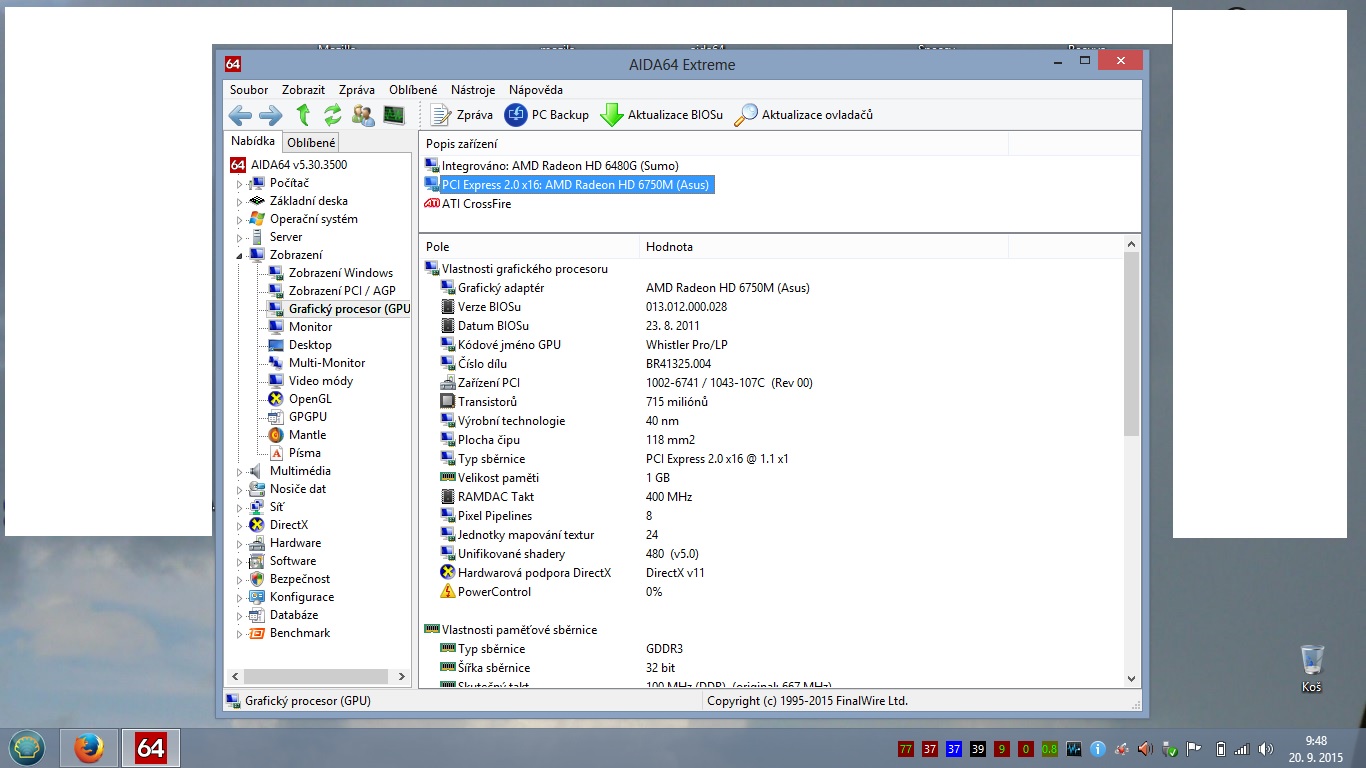Select OpenGL in the tree

coord(309,399)
